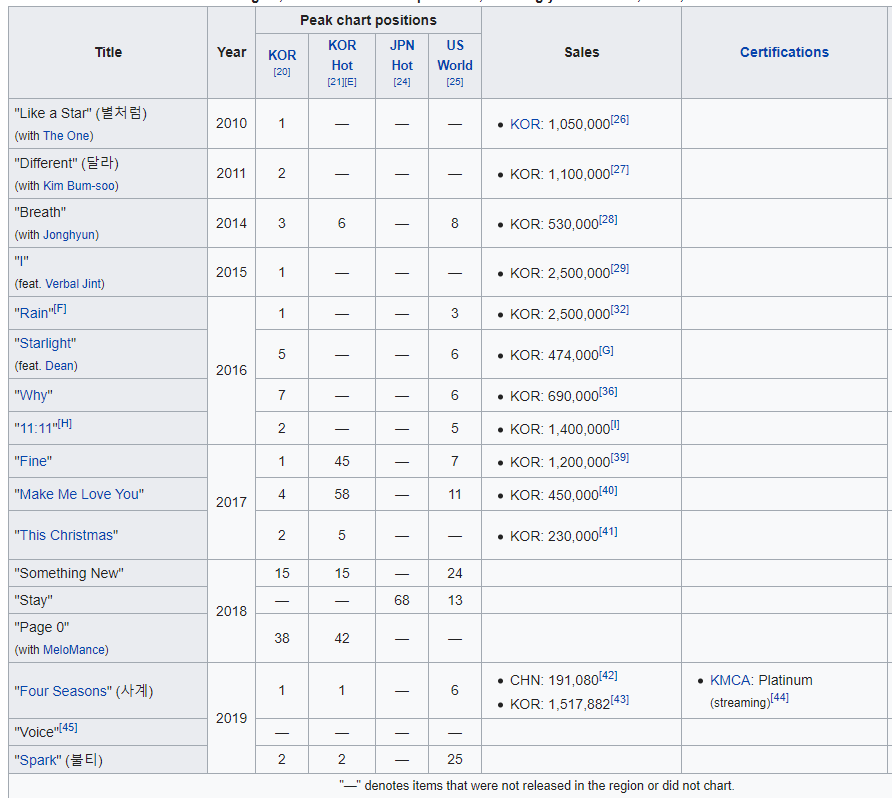Open the KMCA certification link
This screenshot has width=892, height=798.
click(730, 680)
